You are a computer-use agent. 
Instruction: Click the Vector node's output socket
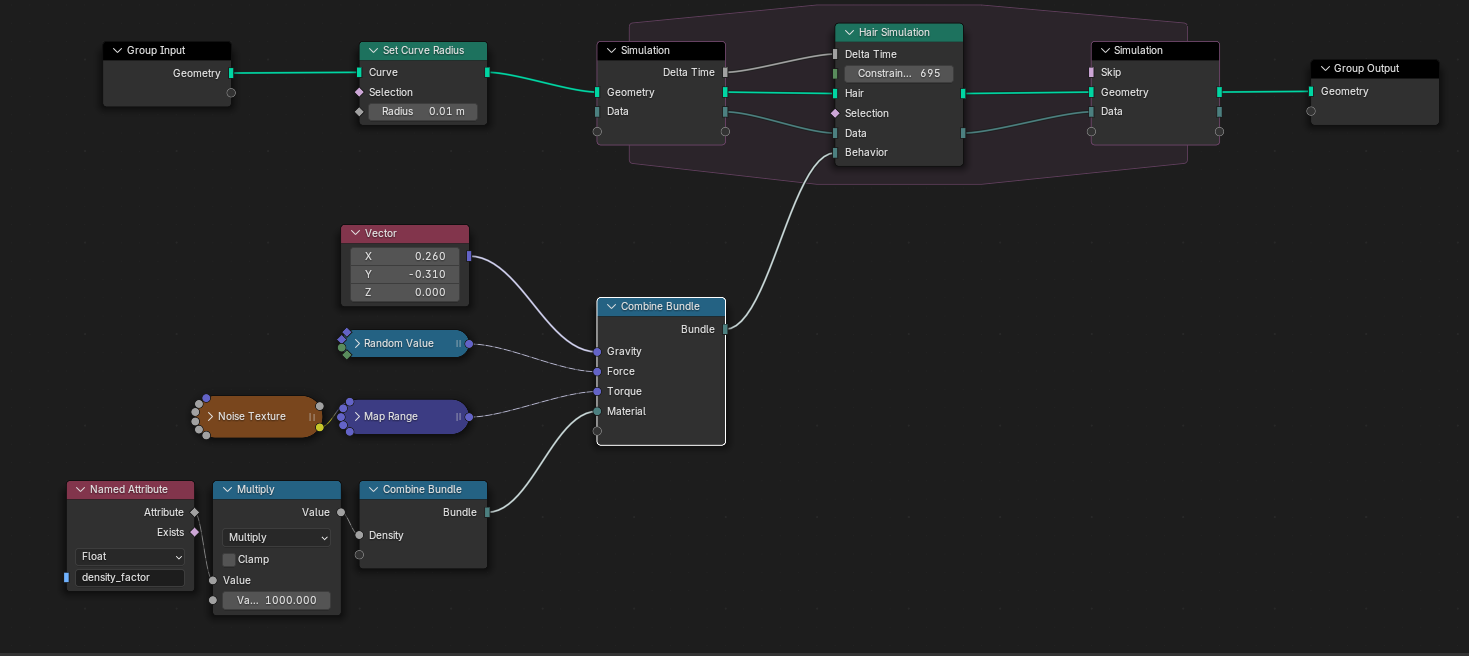point(469,256)
